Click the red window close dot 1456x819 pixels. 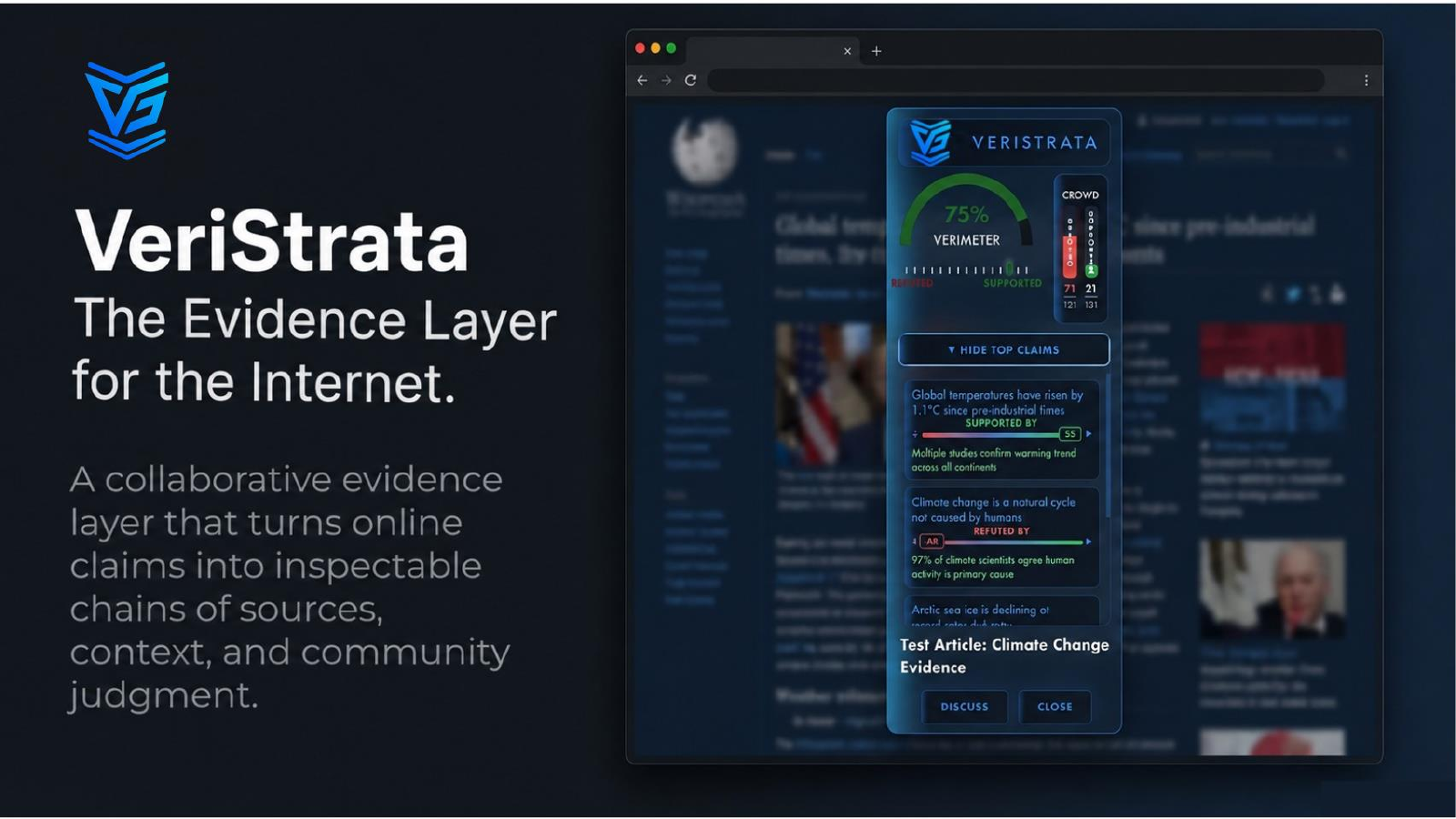click(640, 48)
